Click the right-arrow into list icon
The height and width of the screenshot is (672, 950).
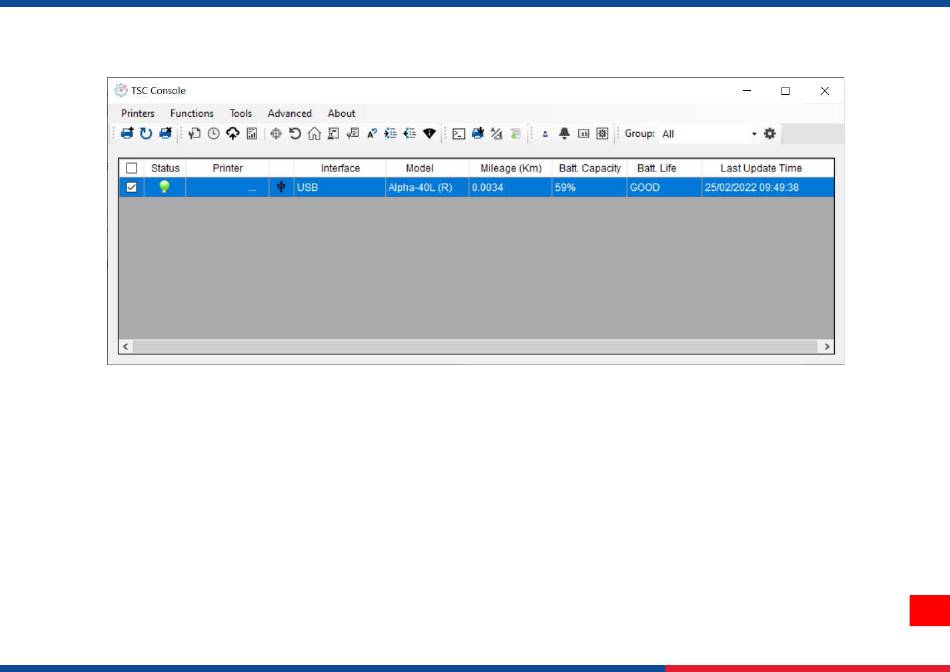pyautogui.click(x=391, y=133)
